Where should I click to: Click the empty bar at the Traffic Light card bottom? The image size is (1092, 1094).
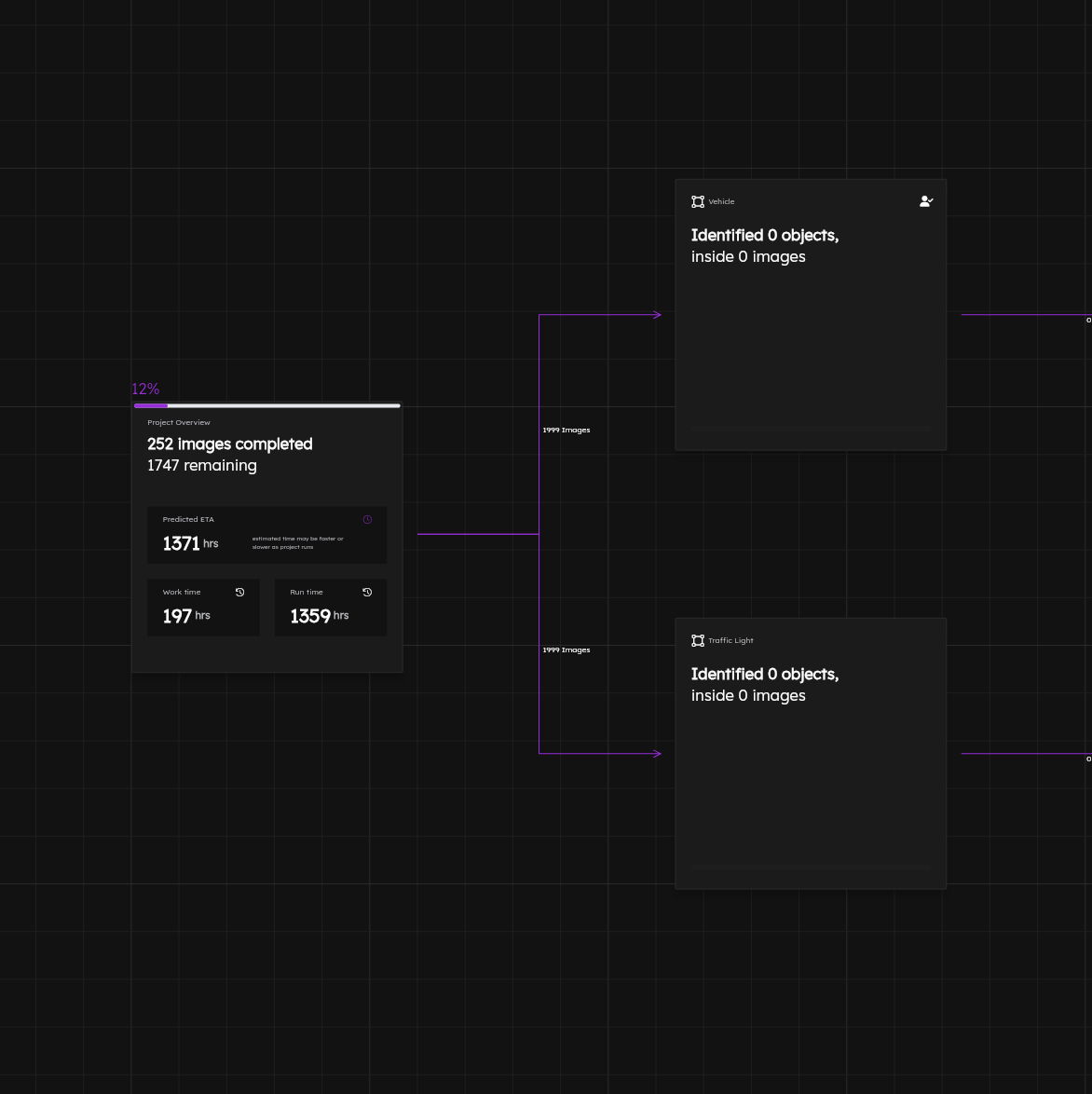click(x=811, y=868)
